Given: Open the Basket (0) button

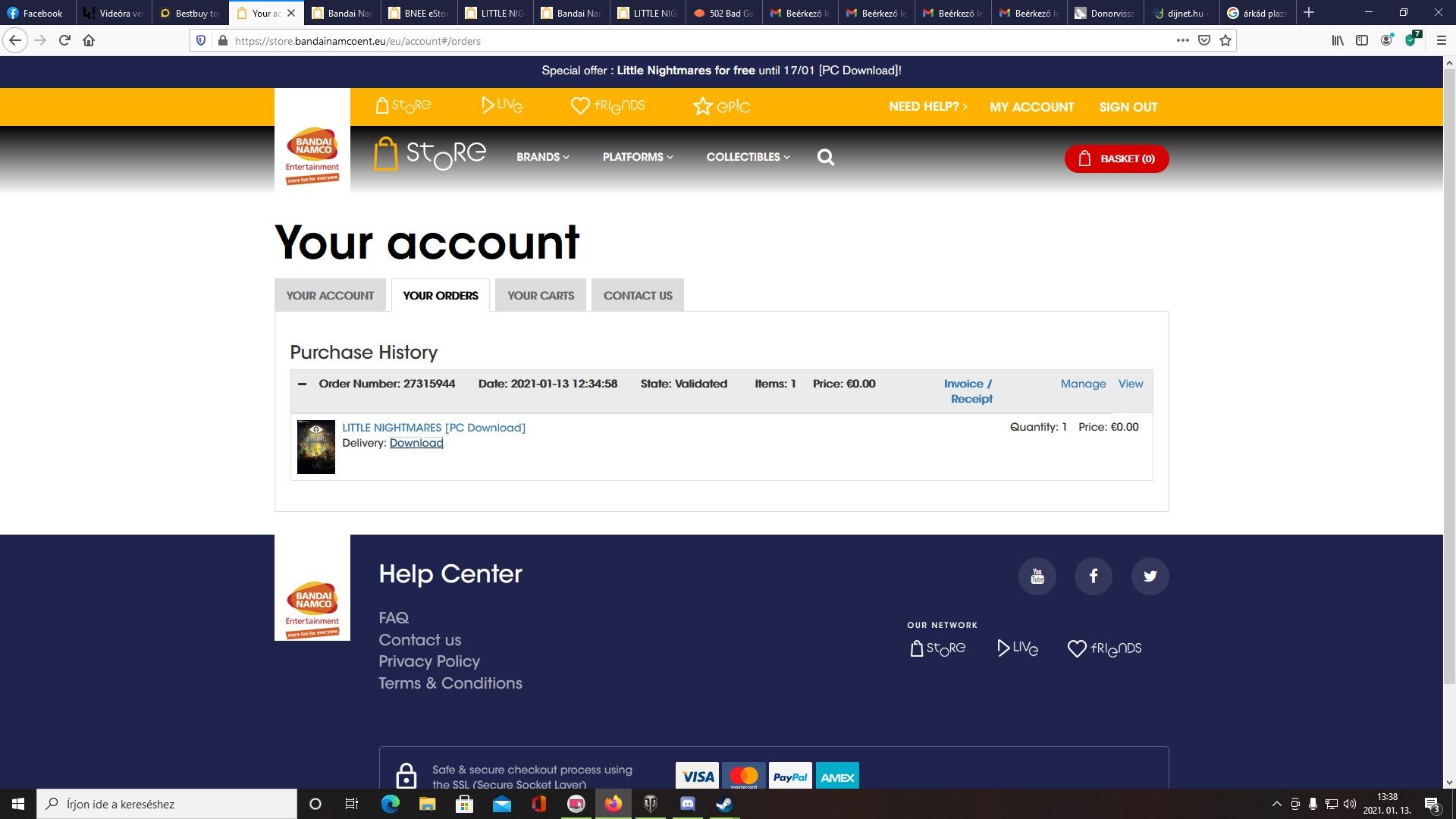Looking at the screenshot, I should pos(1116,158).
